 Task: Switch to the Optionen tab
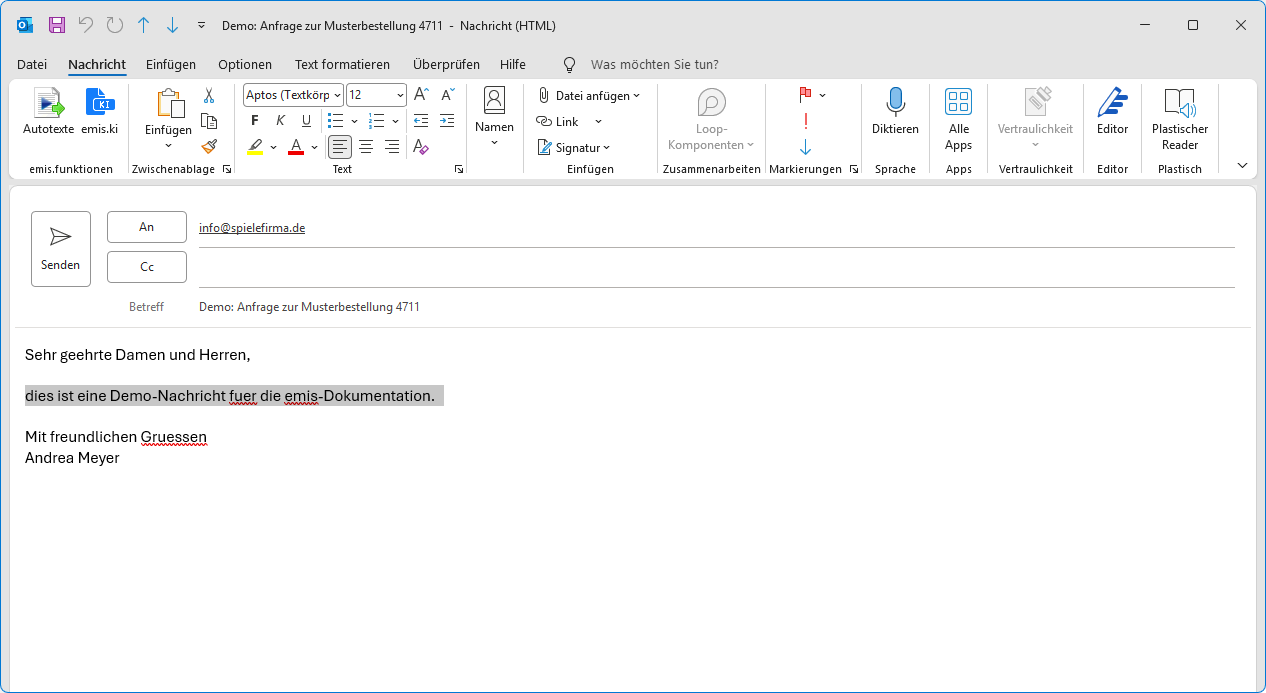coord(245,64)
